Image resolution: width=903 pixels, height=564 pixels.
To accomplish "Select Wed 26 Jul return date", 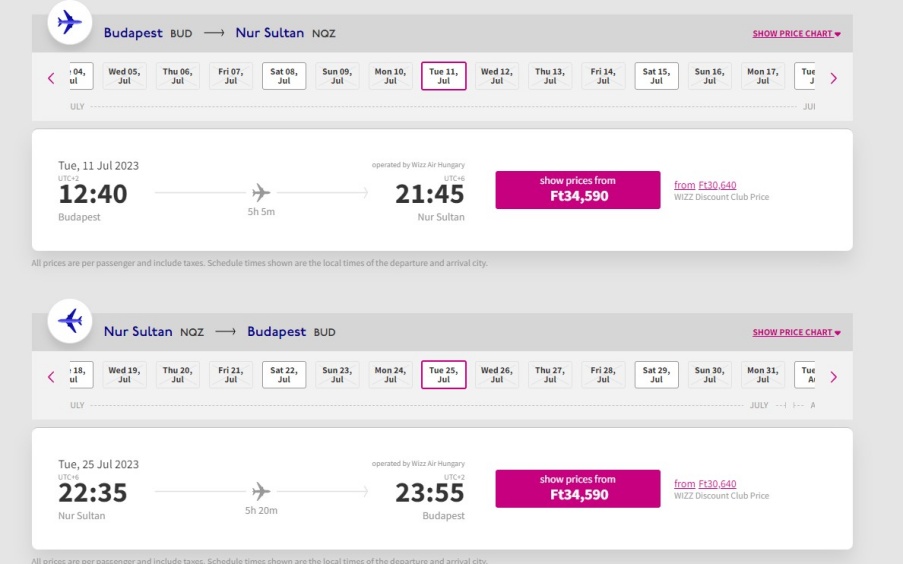I will 496,375.
